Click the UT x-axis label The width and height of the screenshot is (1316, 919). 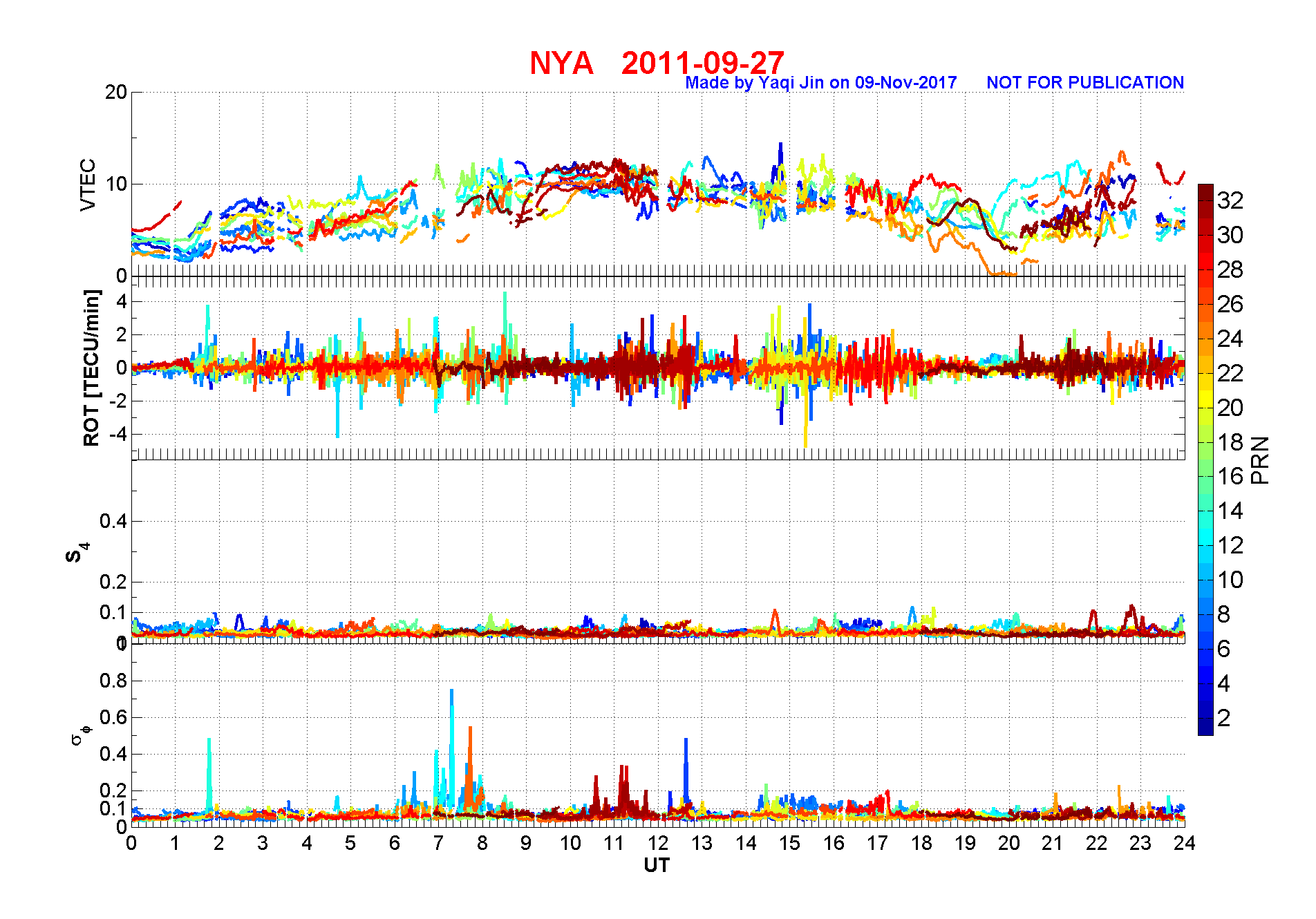point(657,865)
